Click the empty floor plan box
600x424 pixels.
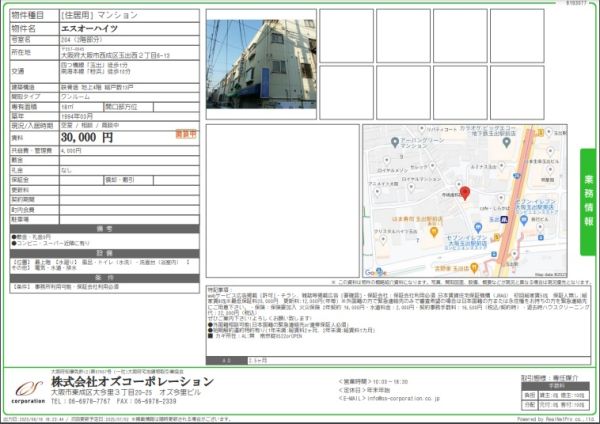click(x=283, y=201)
